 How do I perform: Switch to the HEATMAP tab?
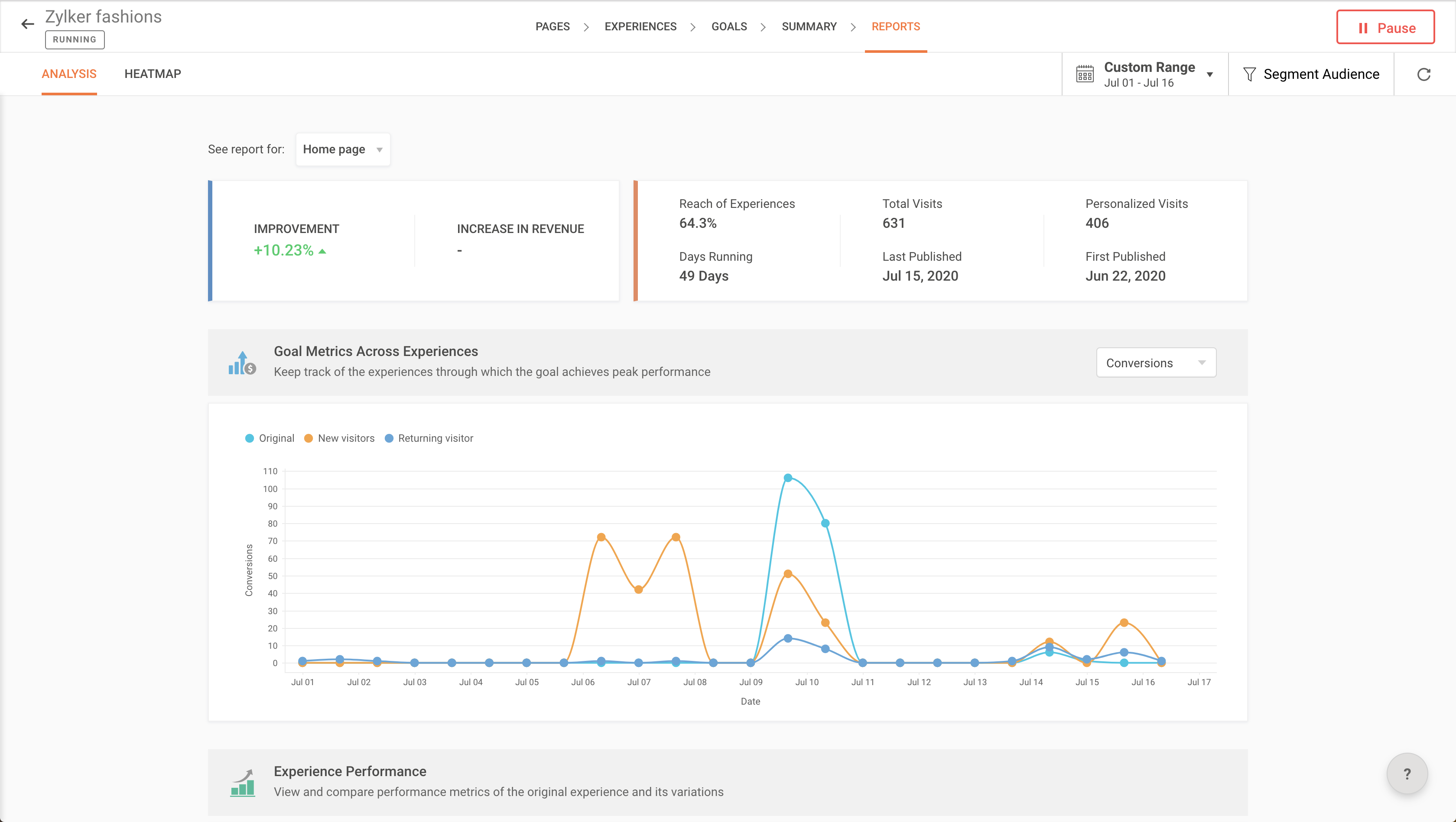click(153, 74)
